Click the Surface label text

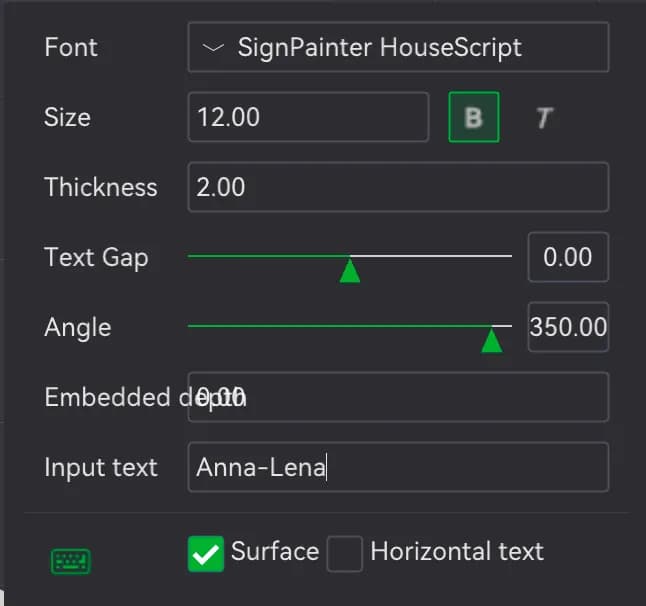275,551
